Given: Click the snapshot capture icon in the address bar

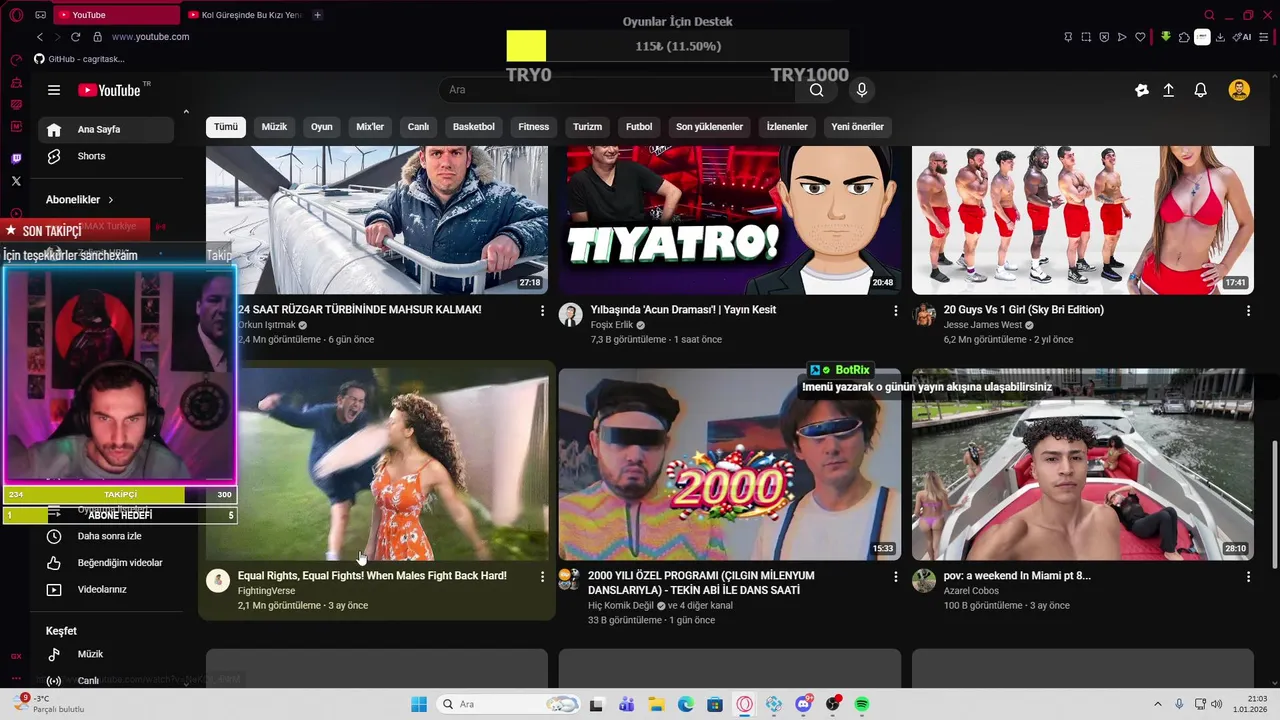Looking at the screenshot, I should click(1086, 37).
